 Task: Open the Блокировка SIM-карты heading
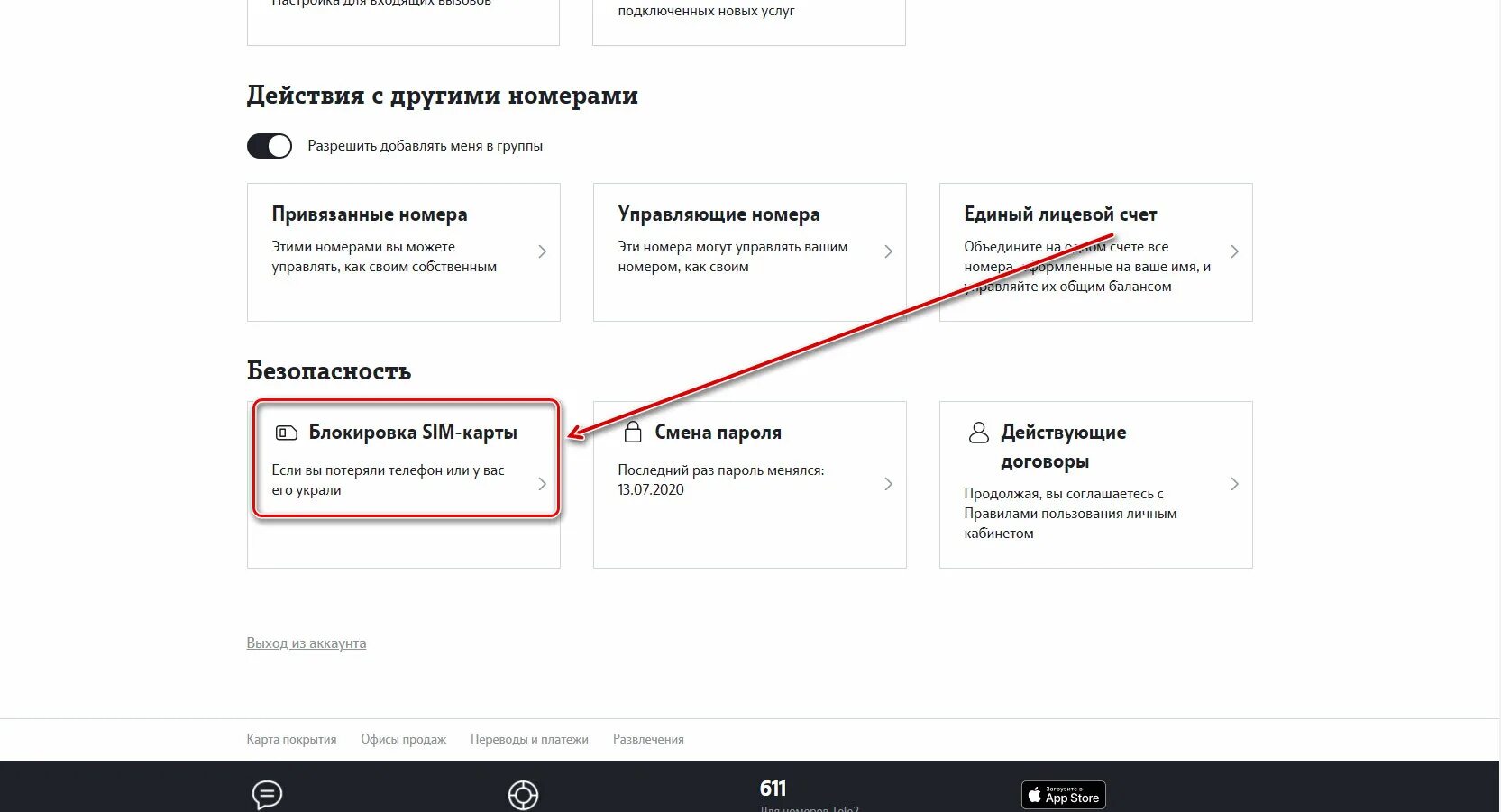pos(413,433)
